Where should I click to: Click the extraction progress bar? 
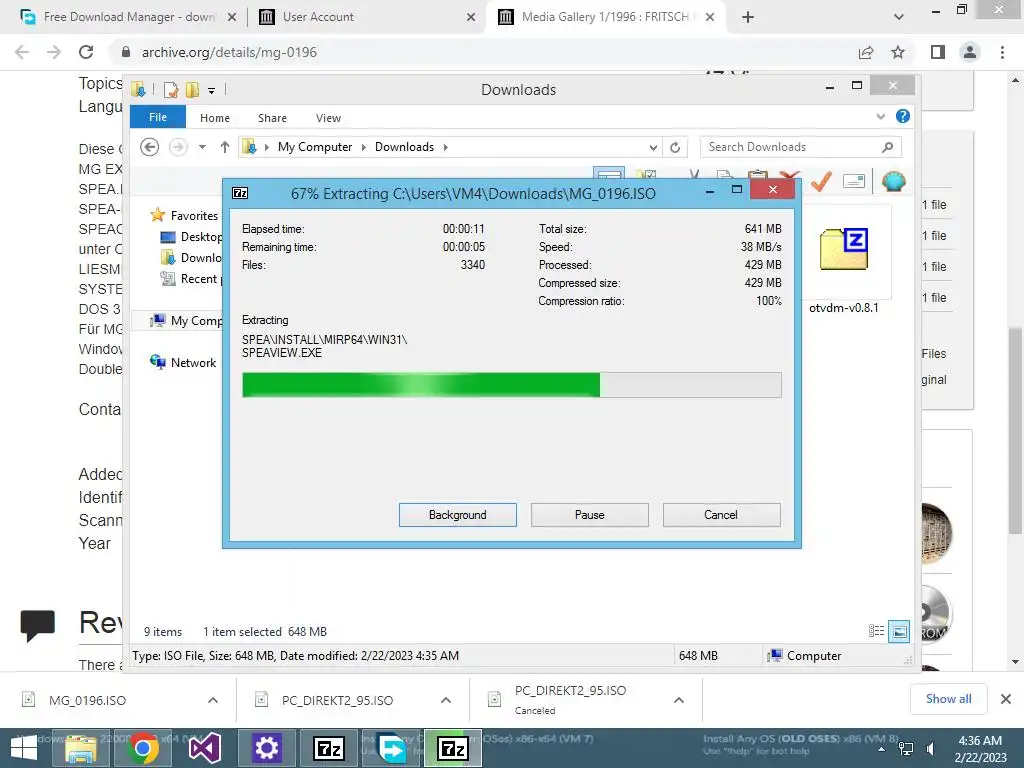click(511, 385)
